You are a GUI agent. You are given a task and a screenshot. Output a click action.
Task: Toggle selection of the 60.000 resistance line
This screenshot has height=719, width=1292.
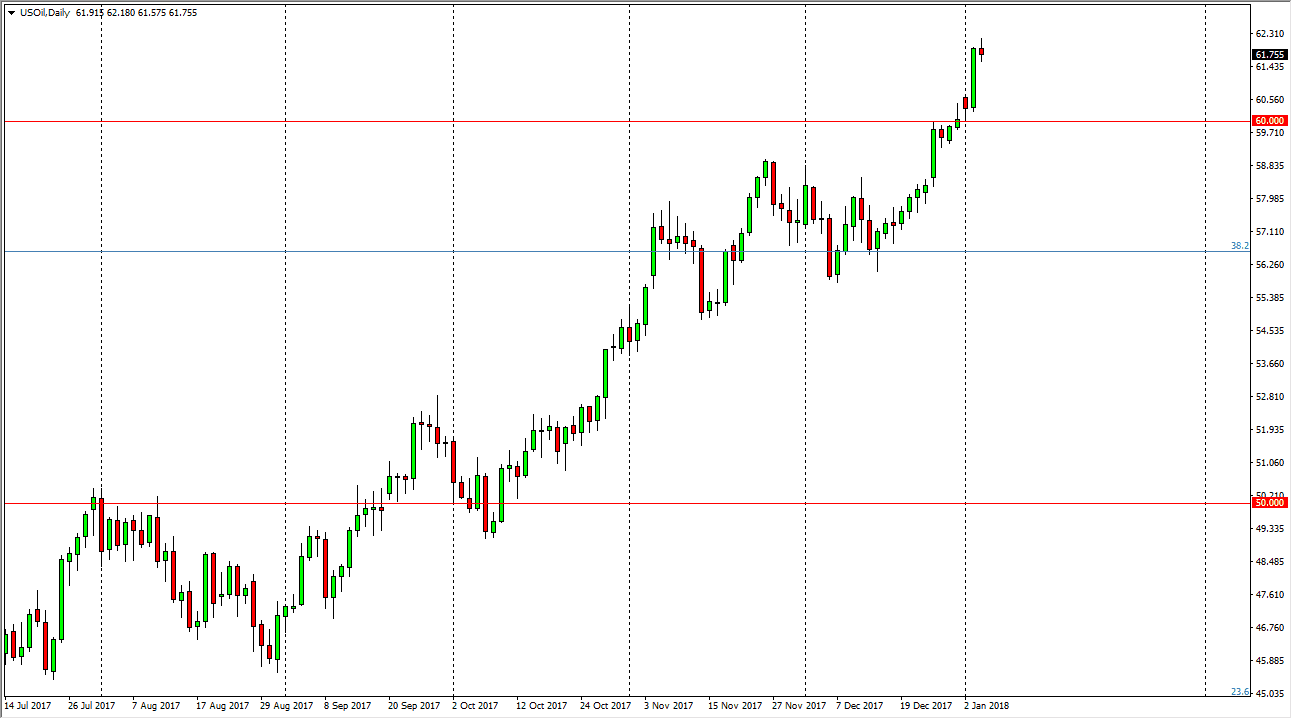point(600,120)
